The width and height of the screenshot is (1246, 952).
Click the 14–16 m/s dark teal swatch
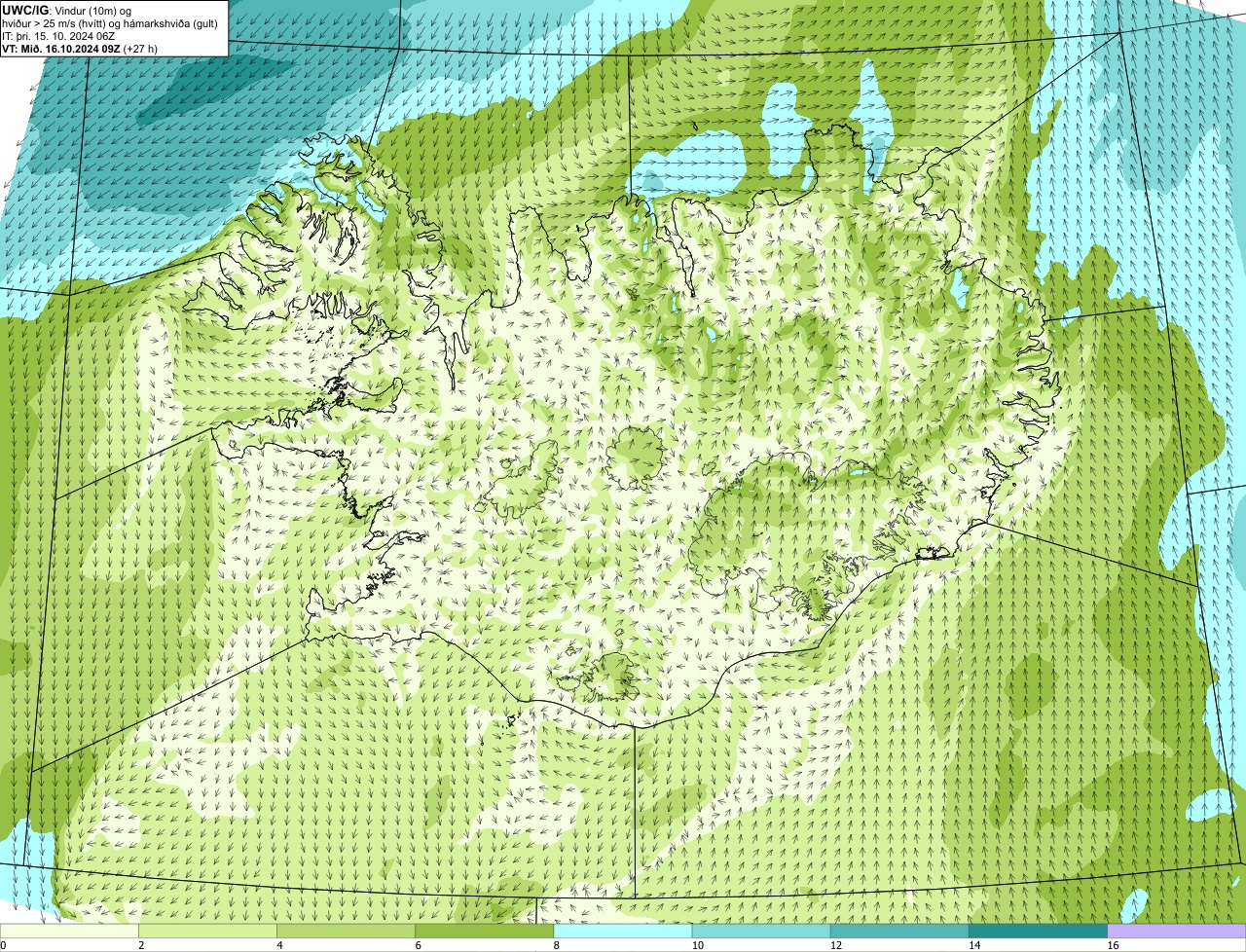1039,932
